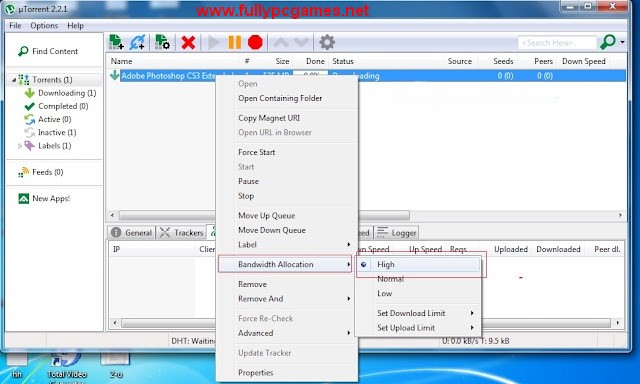Screen dimensions: 640x384
Task: Click the red Stop toolbar icon
Action: (x=255, y=42)
